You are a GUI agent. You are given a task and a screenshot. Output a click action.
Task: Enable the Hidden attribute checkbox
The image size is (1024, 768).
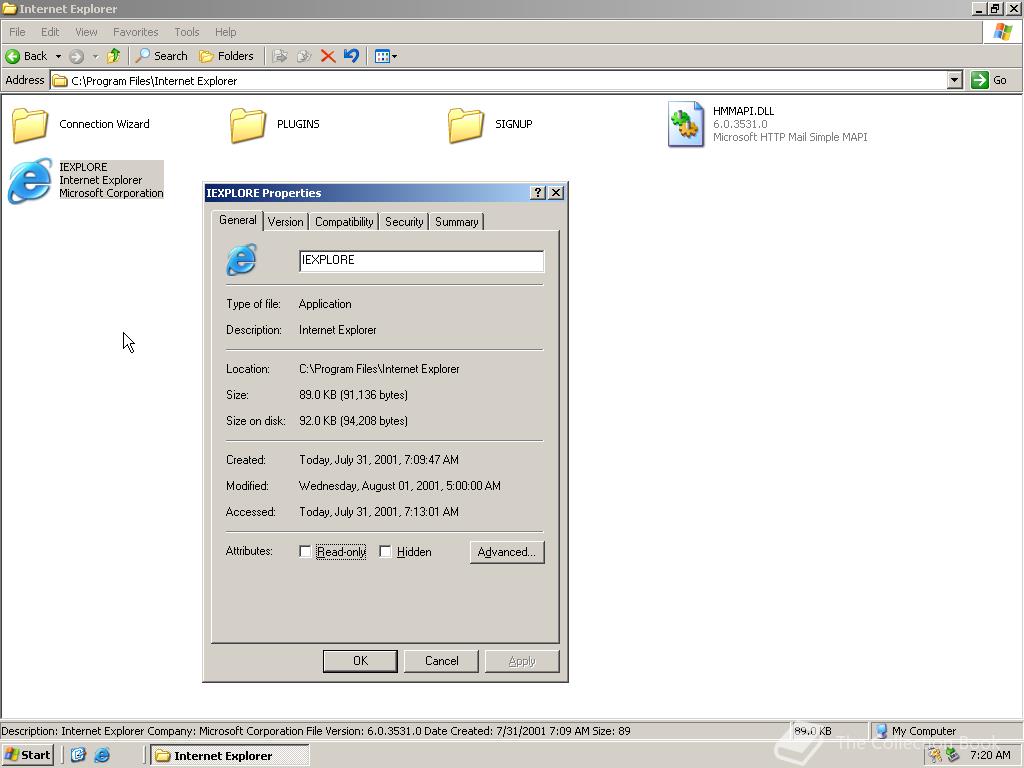click(386, 551)
